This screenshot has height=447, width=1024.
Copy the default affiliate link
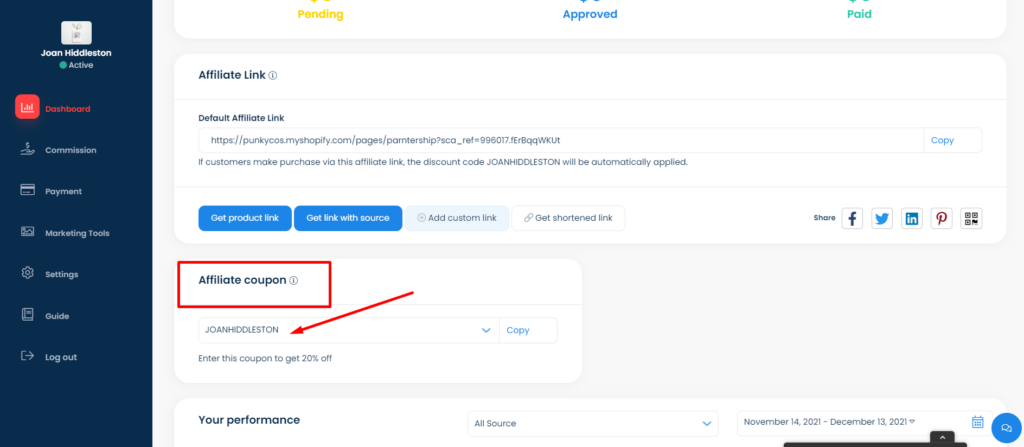(x=942, y=141)
